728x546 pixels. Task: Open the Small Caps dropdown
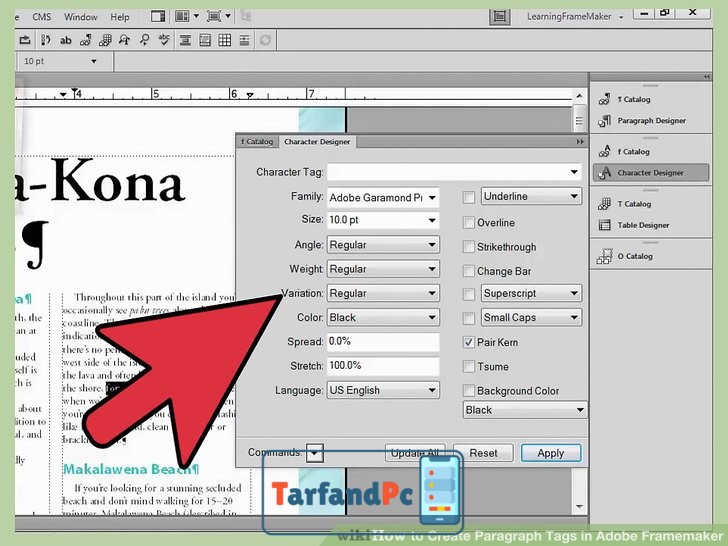[x=531, y=317]
